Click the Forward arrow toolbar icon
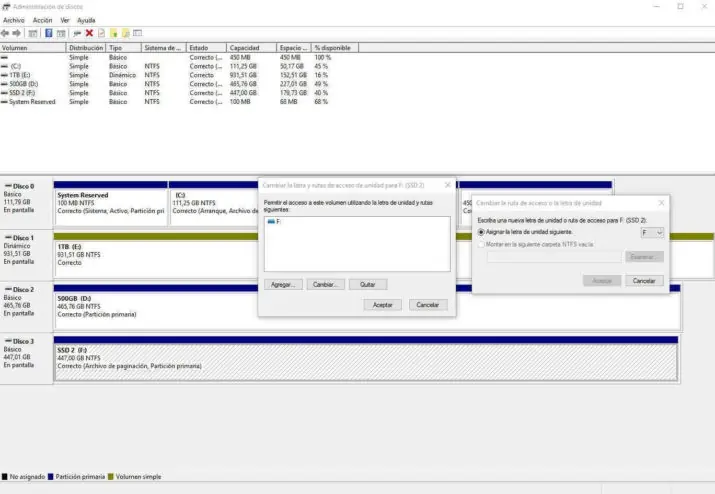 tap(17, 33)
